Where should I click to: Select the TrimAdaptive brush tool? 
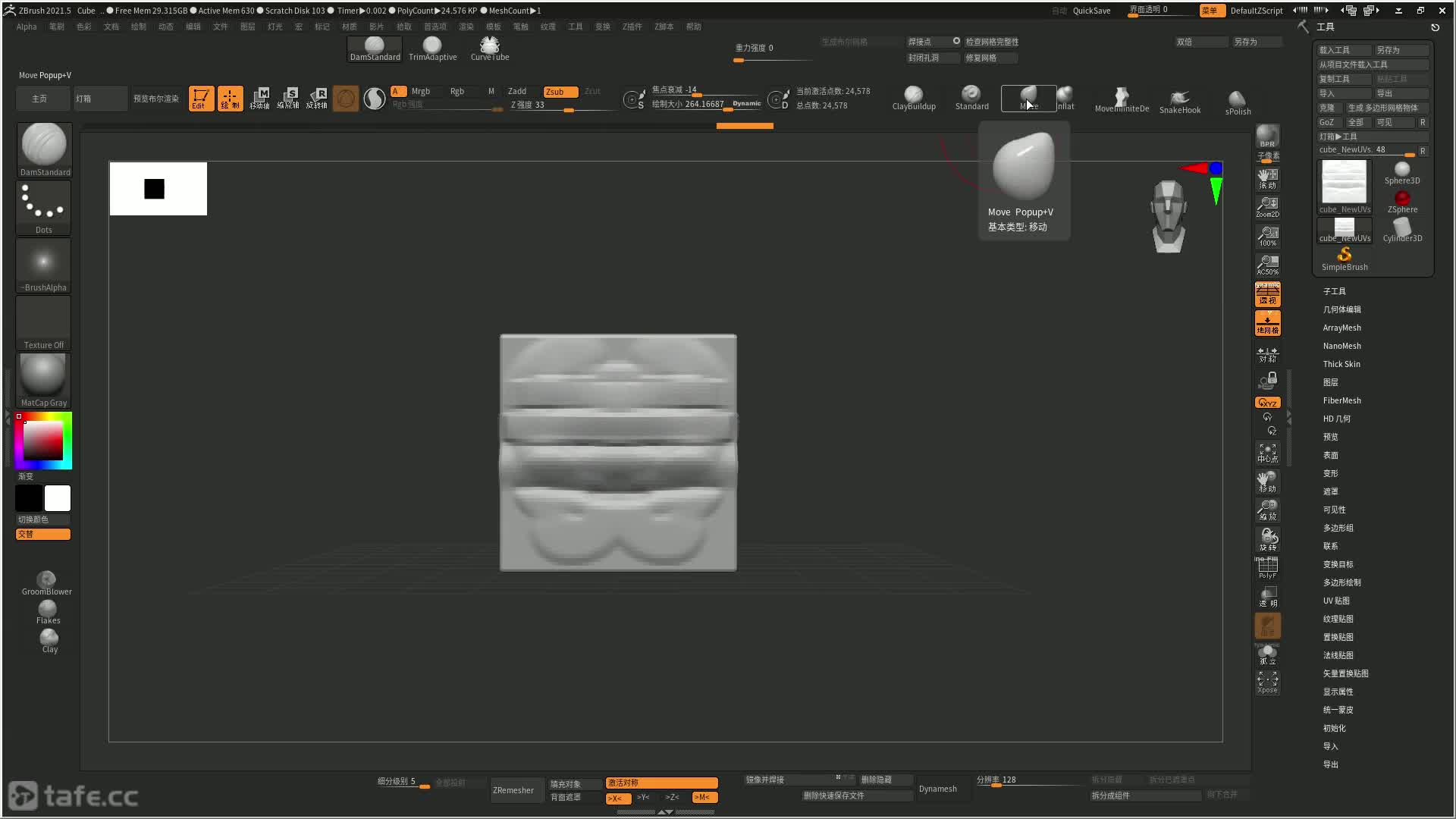click(432, 46)
